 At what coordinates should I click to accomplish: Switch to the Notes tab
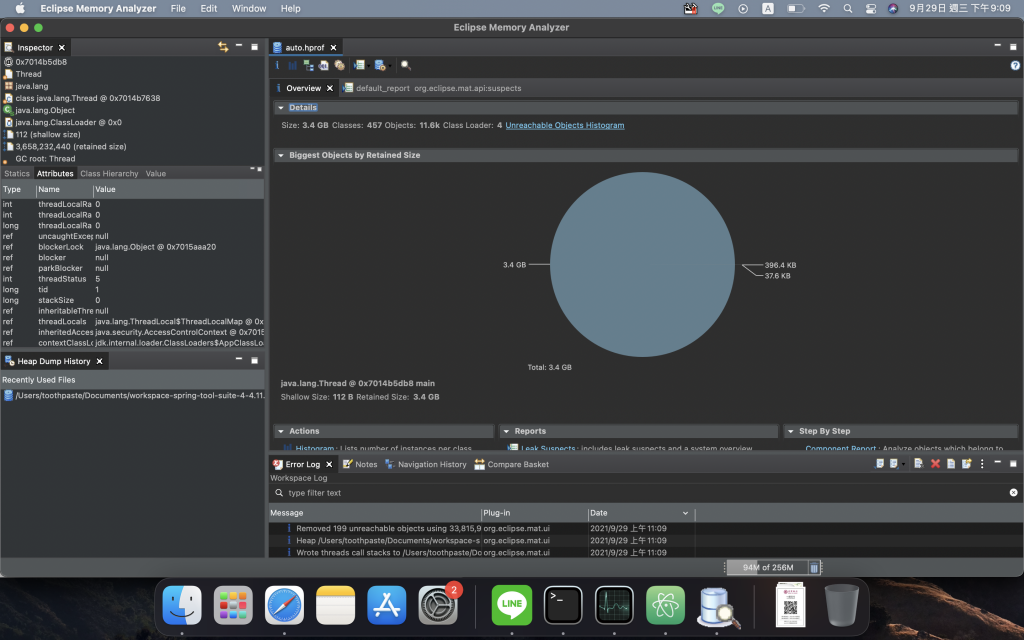360,464
